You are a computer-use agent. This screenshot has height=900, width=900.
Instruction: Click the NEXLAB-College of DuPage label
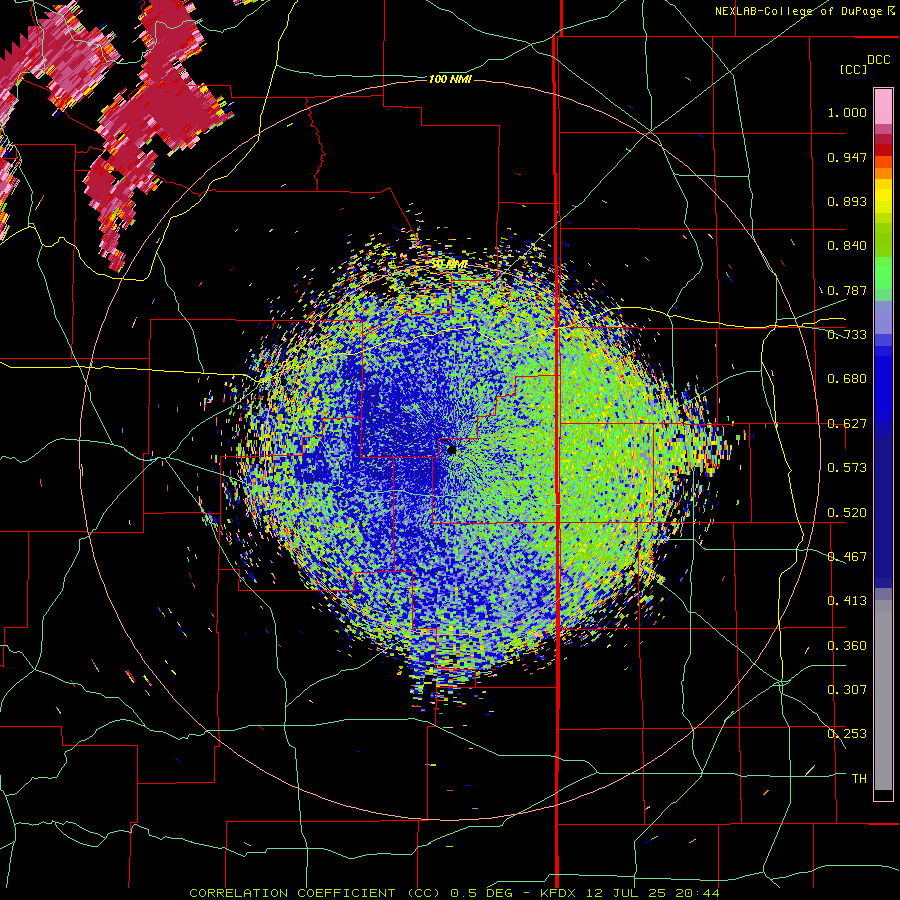[x=799, y=11]
